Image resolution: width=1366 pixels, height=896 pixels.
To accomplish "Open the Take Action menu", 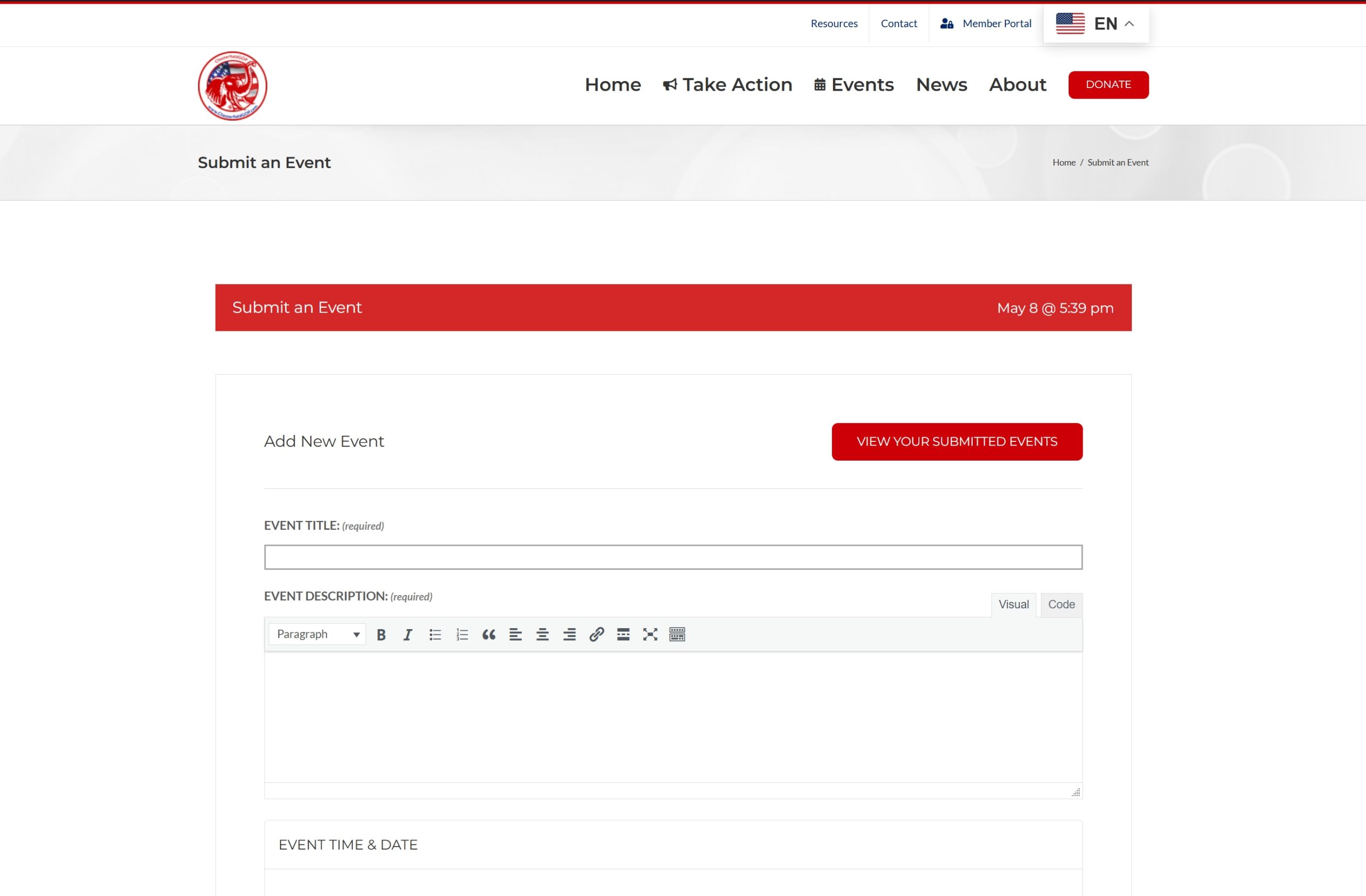I will 727,85.
